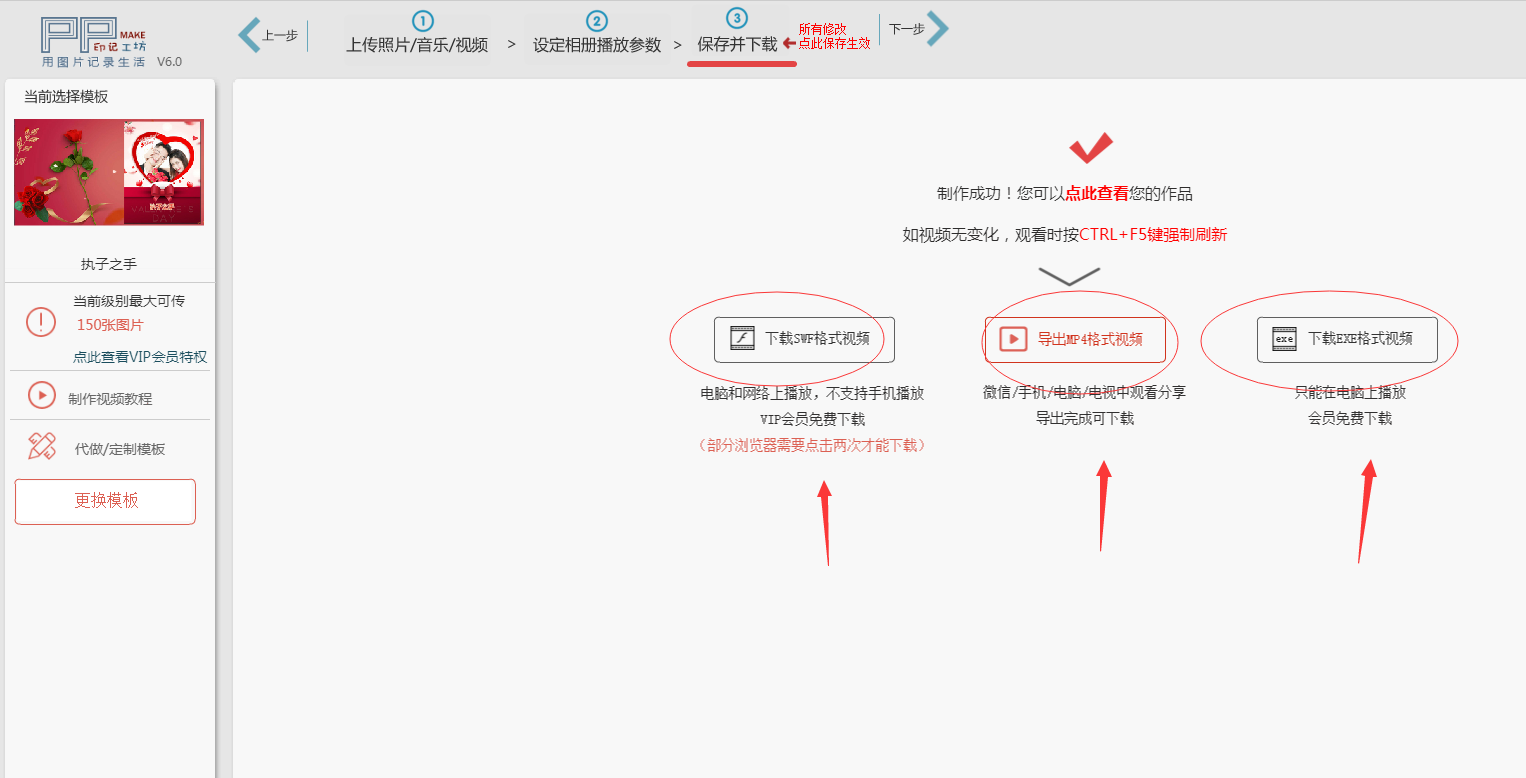This screenshot has width=1526, height=778.
Task: Click the step 2 circle number
Action: [x=596, y=20]
